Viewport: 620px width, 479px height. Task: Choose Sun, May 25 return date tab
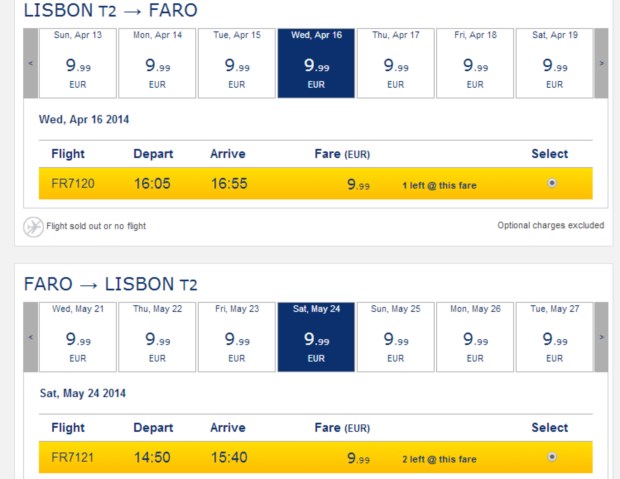(x=395, y=337)
